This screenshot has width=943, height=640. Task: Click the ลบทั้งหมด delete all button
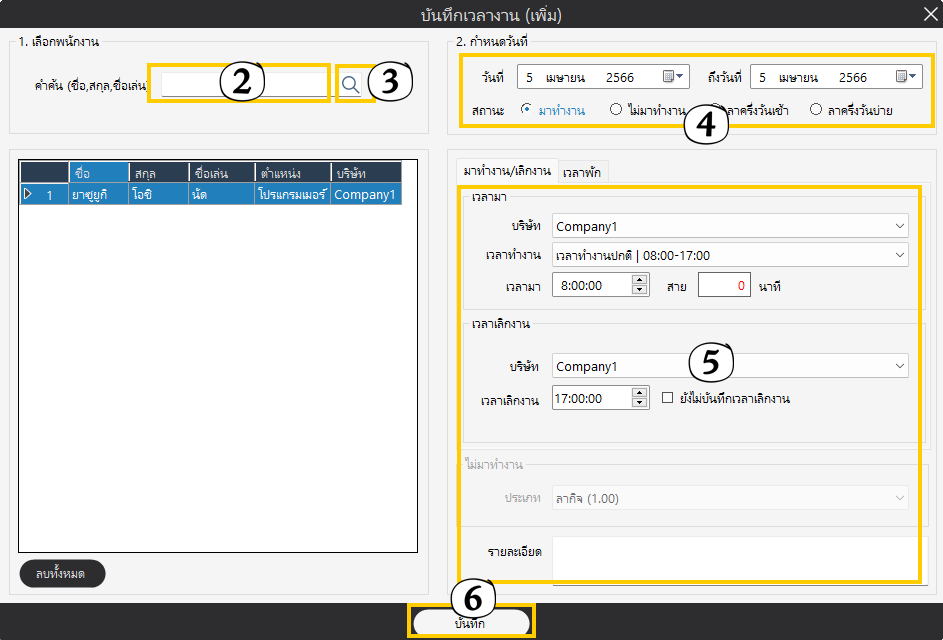point(62,573)
